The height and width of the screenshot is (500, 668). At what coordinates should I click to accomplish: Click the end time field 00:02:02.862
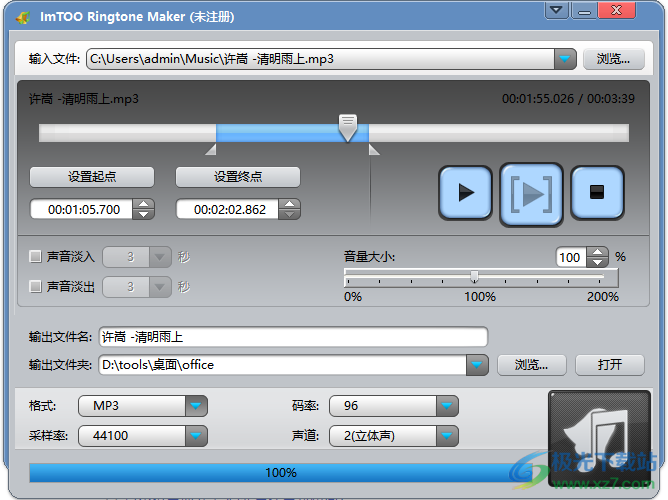point(228,209)
